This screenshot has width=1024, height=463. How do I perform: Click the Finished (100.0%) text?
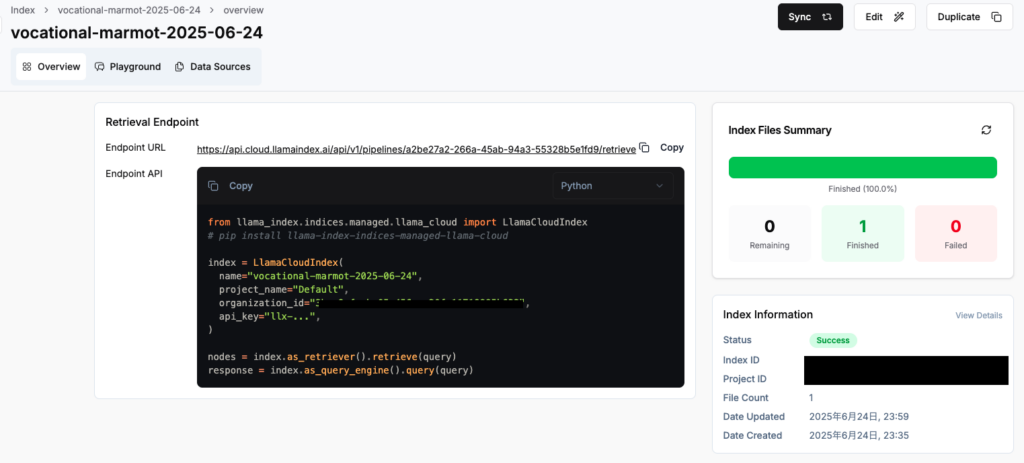click(x=863, y=189)
